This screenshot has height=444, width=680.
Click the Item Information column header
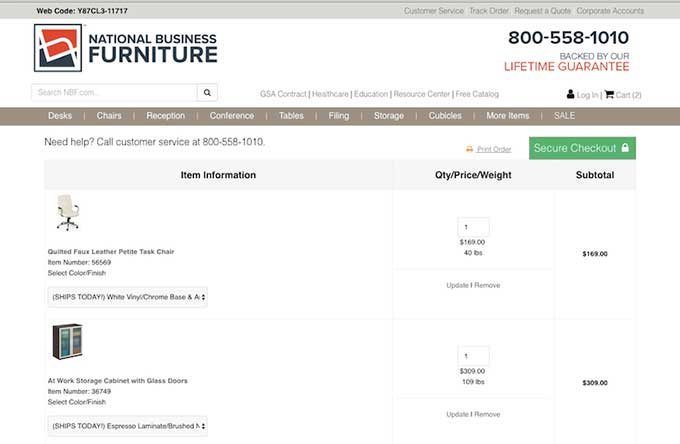pyautogui.click(x=218, y=175)
